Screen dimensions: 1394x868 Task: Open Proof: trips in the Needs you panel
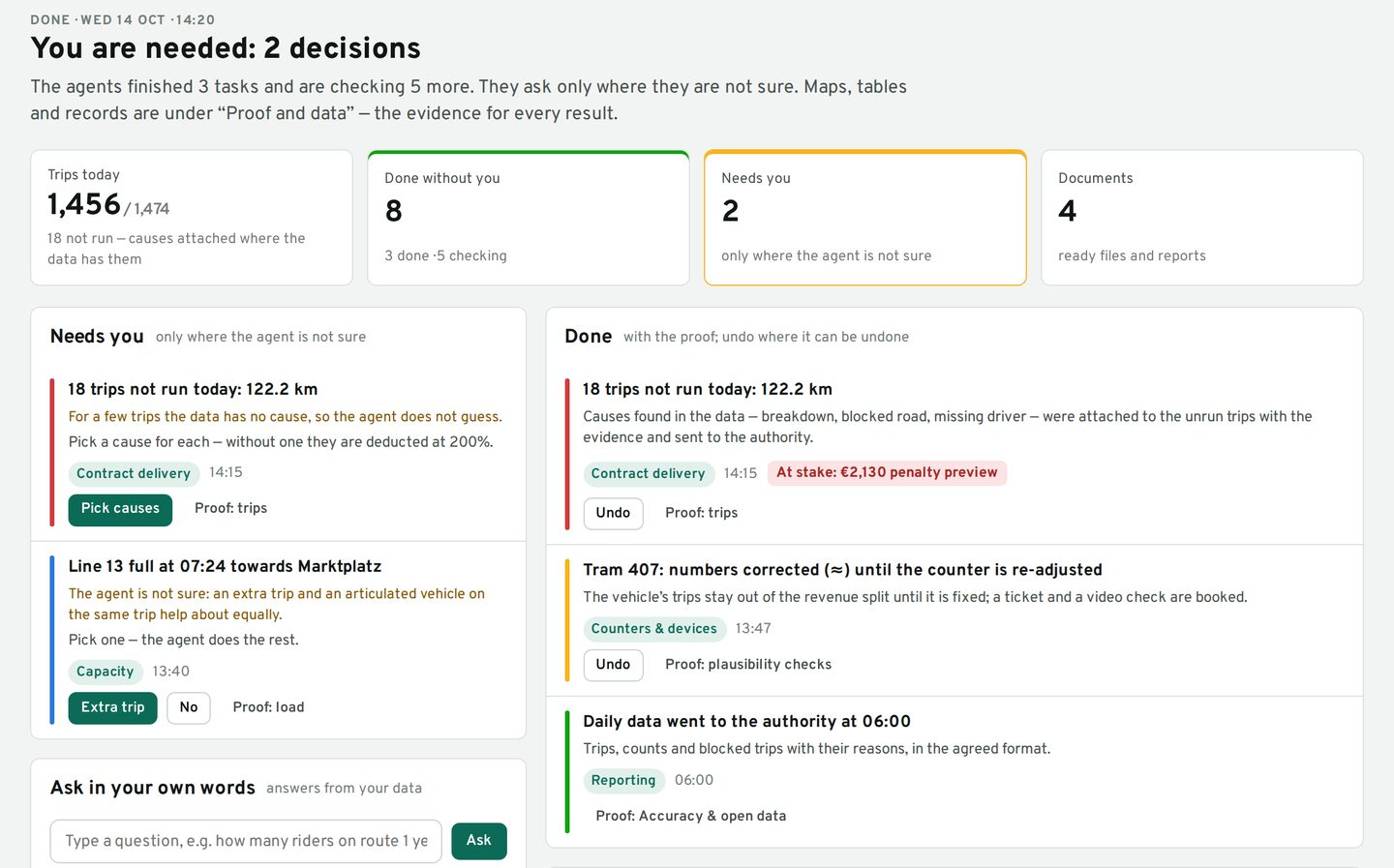230,508
